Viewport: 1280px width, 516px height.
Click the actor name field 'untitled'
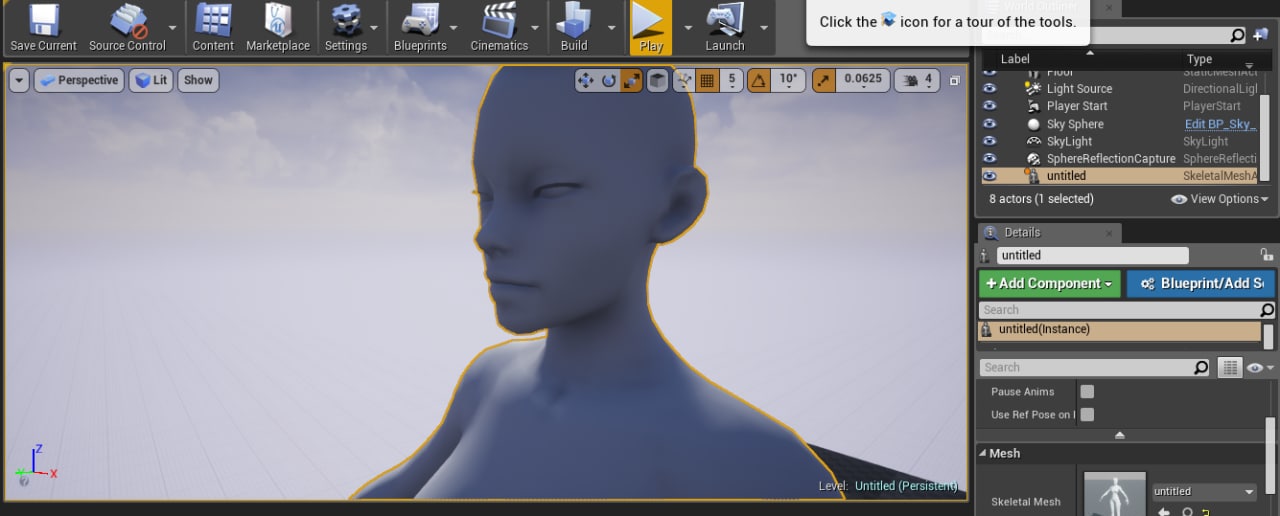pos(1092,256)
